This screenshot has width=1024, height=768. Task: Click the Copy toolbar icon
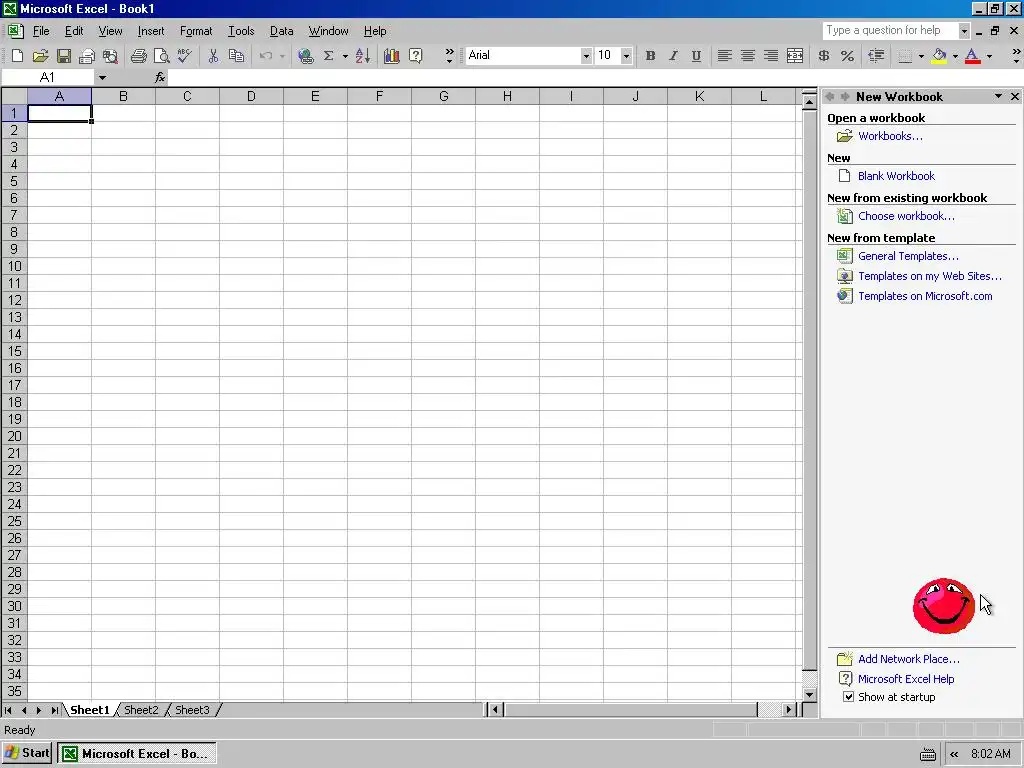point(236,56)
